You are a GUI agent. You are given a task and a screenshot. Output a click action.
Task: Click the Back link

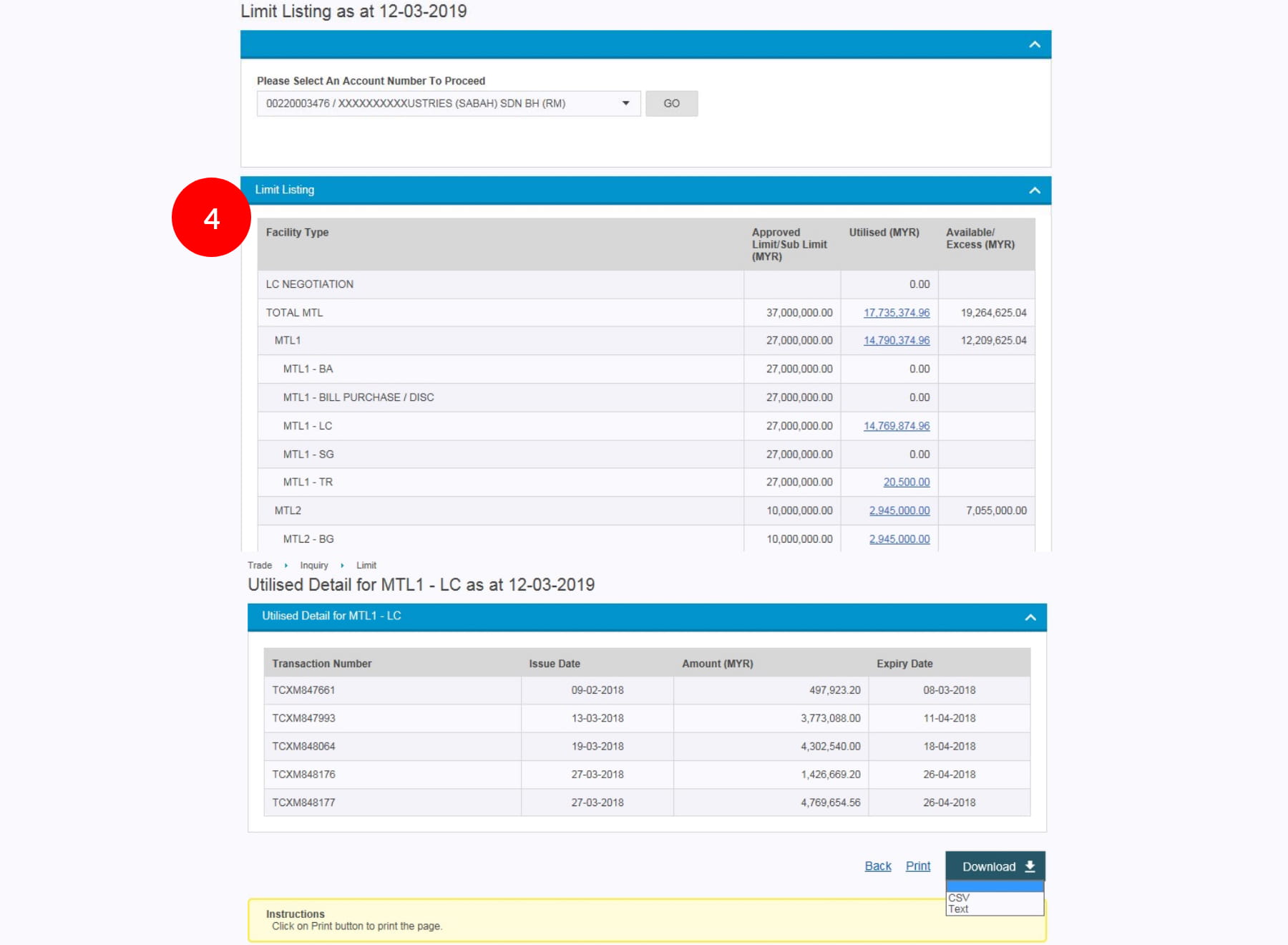(x=877, y=866)
